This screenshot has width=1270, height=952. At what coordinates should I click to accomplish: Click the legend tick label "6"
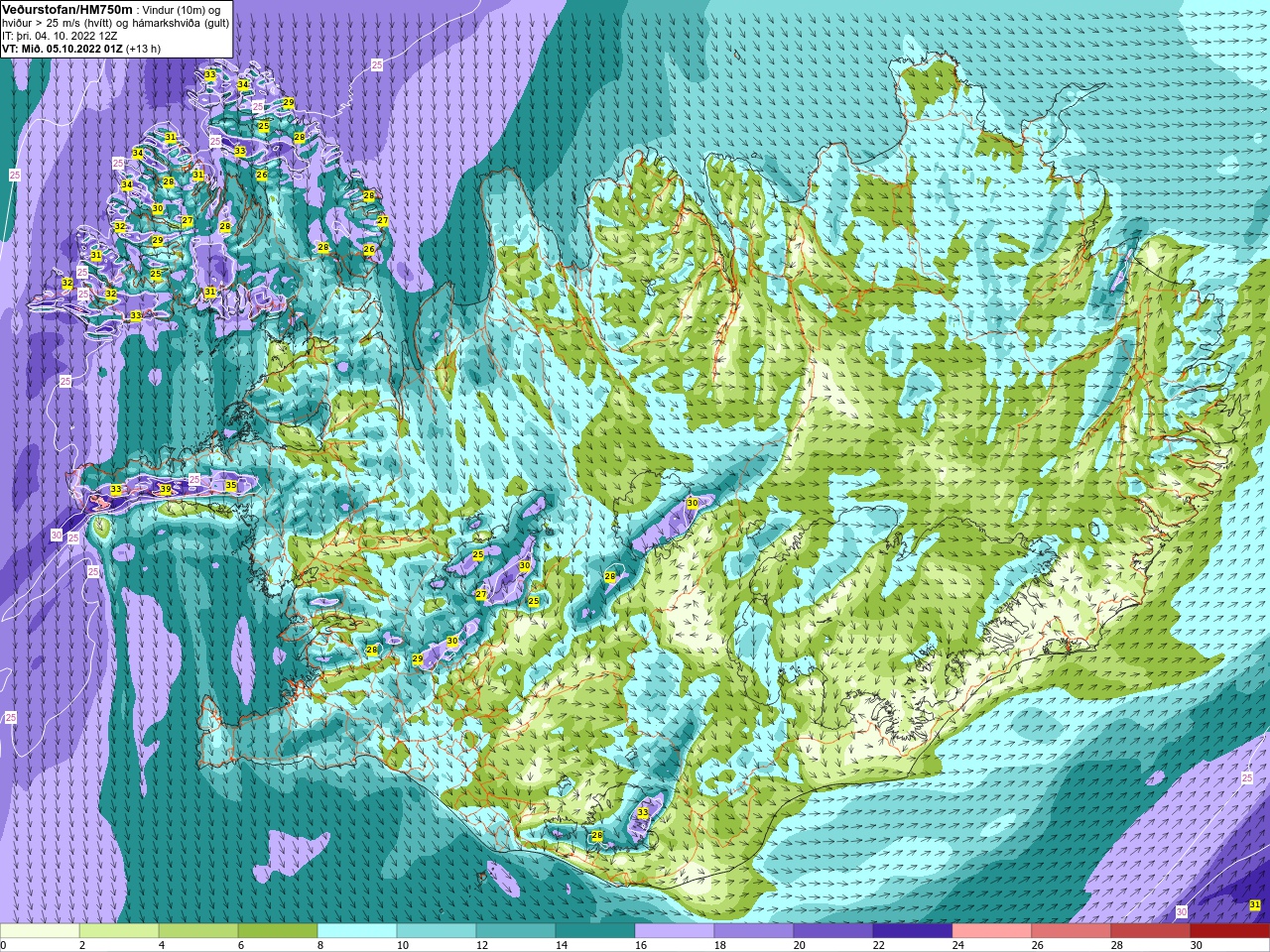pos(240,945)
